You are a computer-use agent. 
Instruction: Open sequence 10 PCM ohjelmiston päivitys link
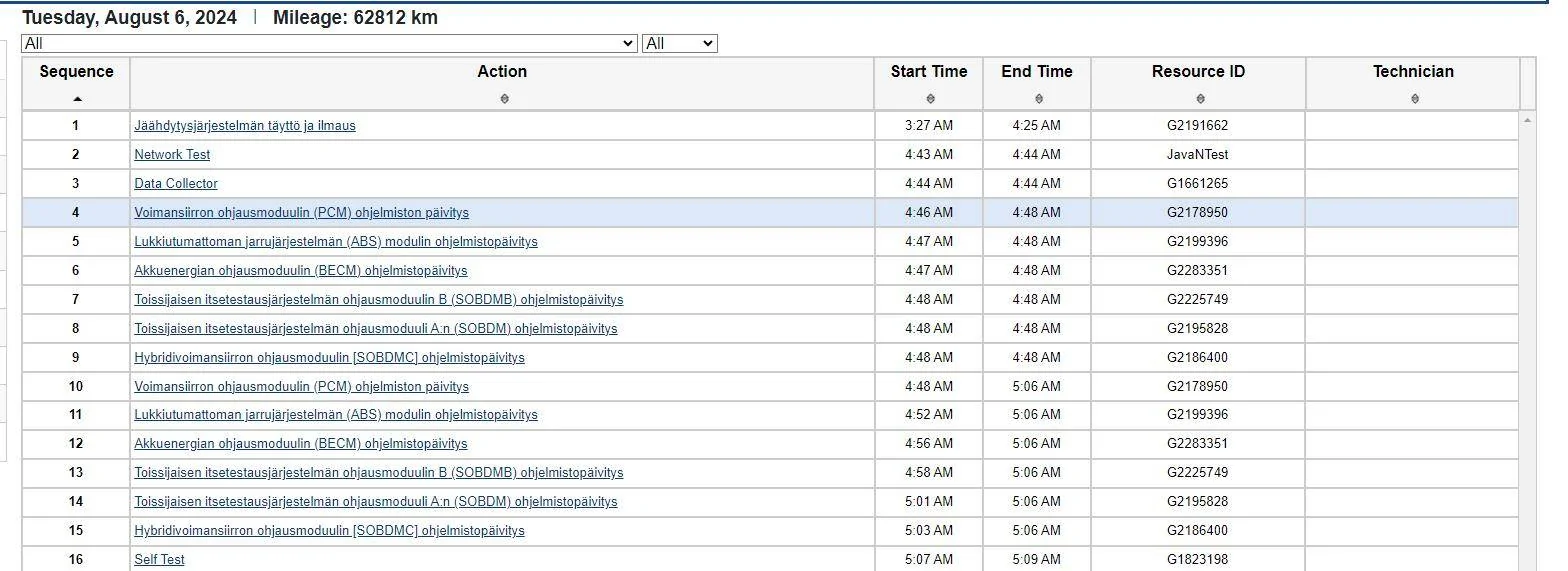click(x=302, y=387)
